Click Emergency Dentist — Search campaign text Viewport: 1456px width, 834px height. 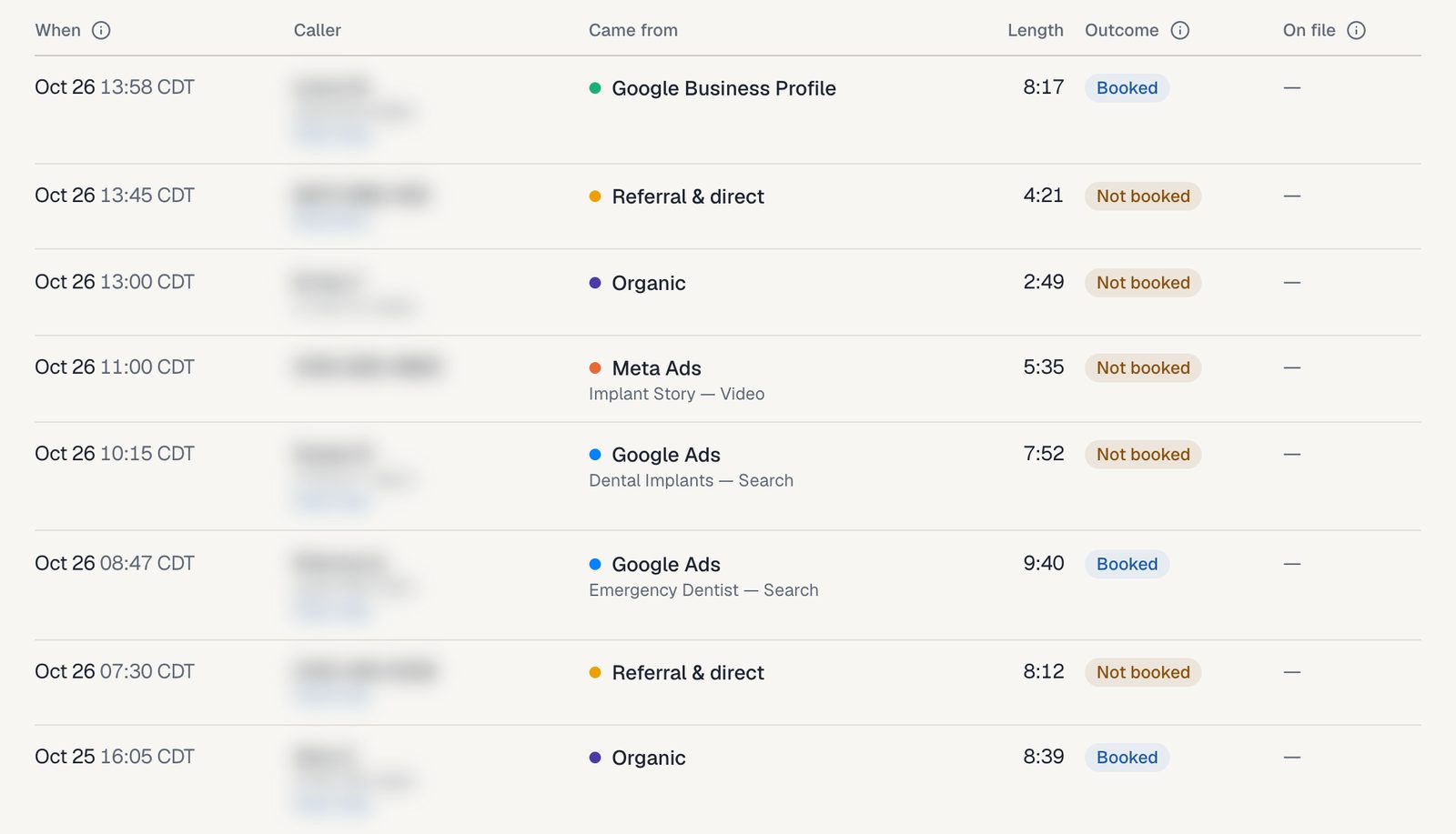(x=704, y=590)
